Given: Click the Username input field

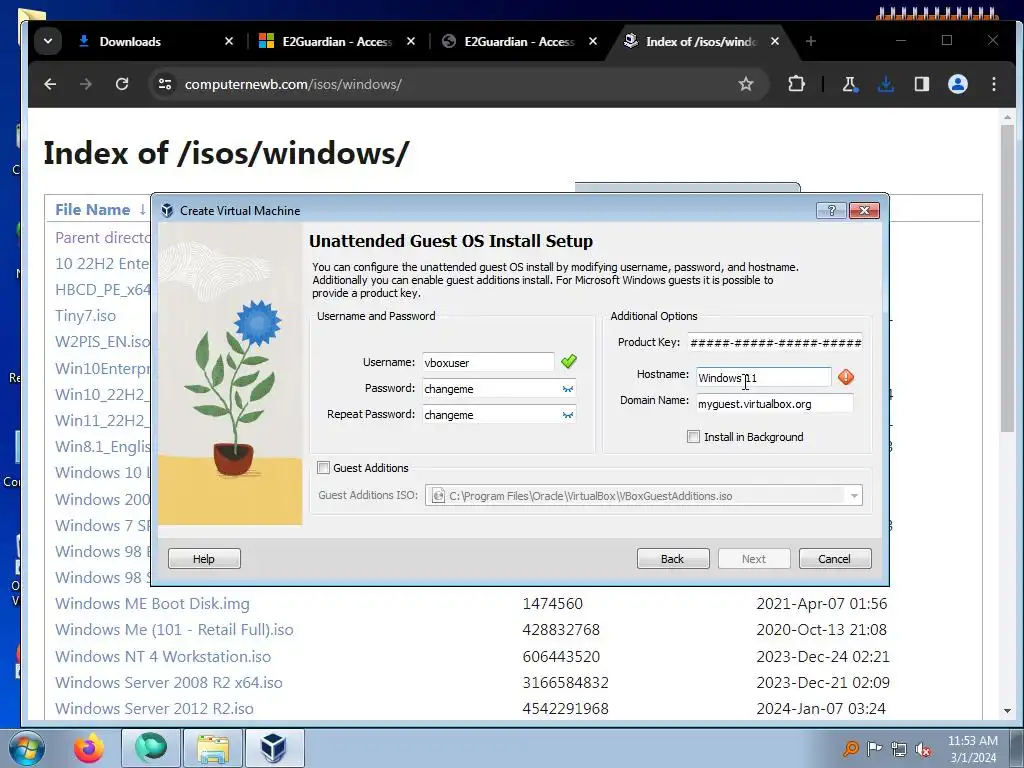Looking at the screenshot, I should tap(488, 362).
